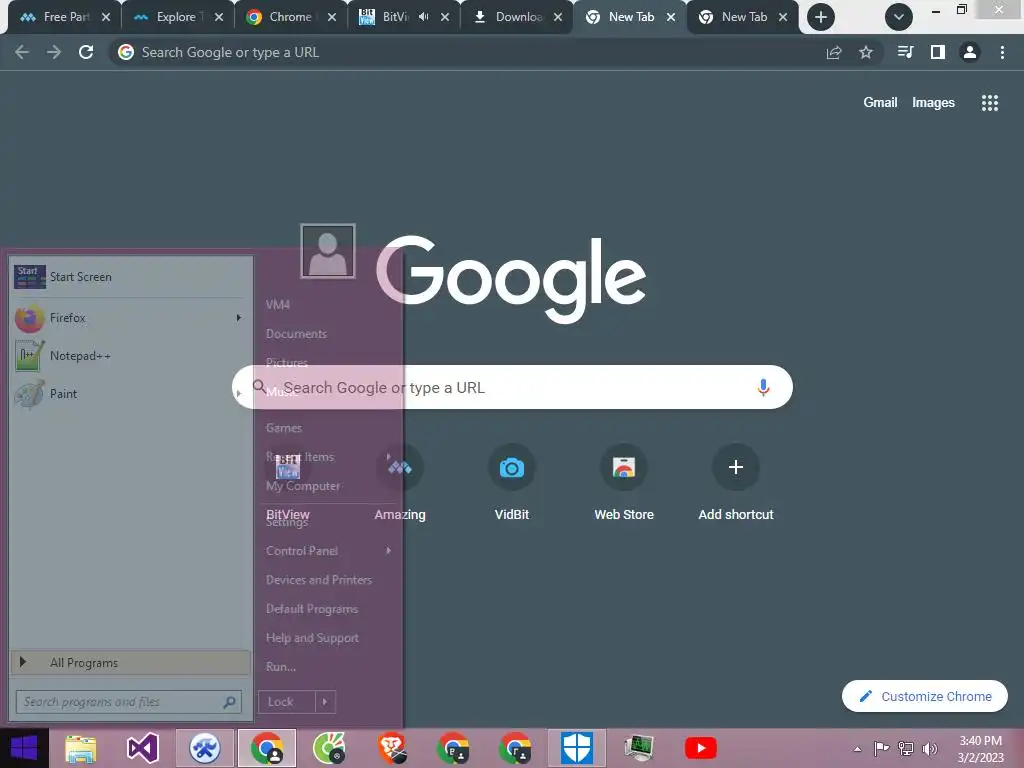Open the Chrome profile avatar menu
The image size is (1024, 768).
pyautogui.click(x=970, y=52)
